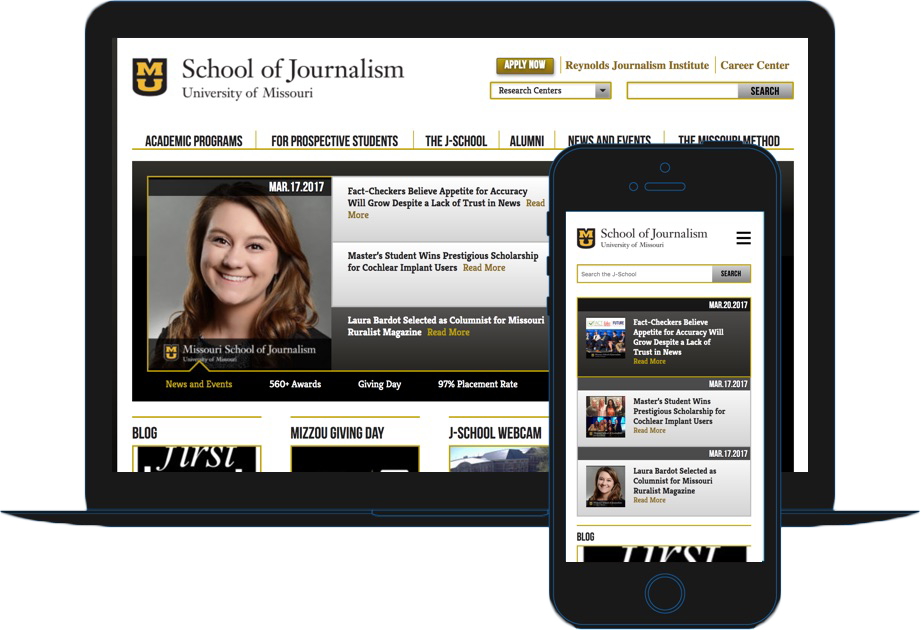
Task: Tap Read More under phone's Cochlear Implant story
Action: point(650,431)
